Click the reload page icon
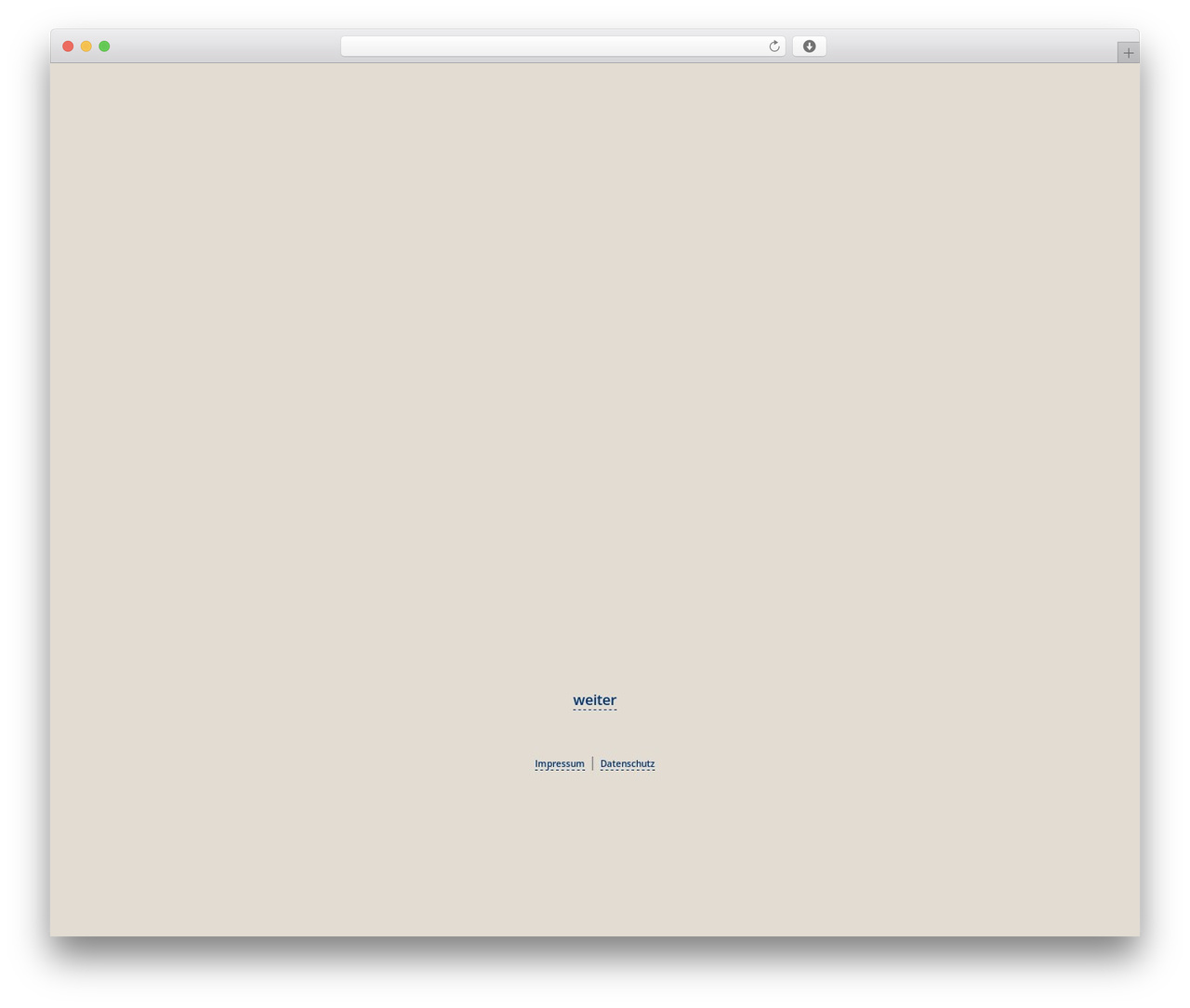 (773, 46)
